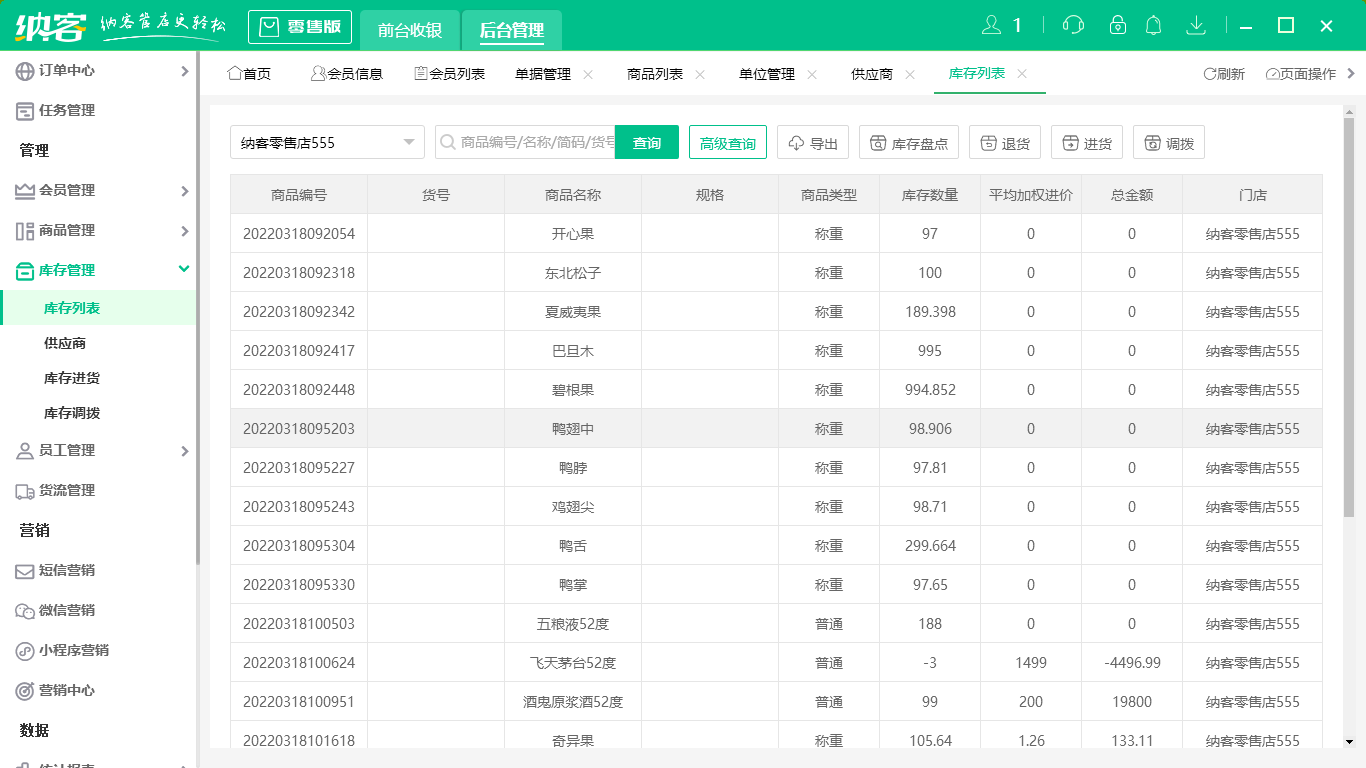
Task: Click the 员工管理 person icon
Action: point(25,451)
